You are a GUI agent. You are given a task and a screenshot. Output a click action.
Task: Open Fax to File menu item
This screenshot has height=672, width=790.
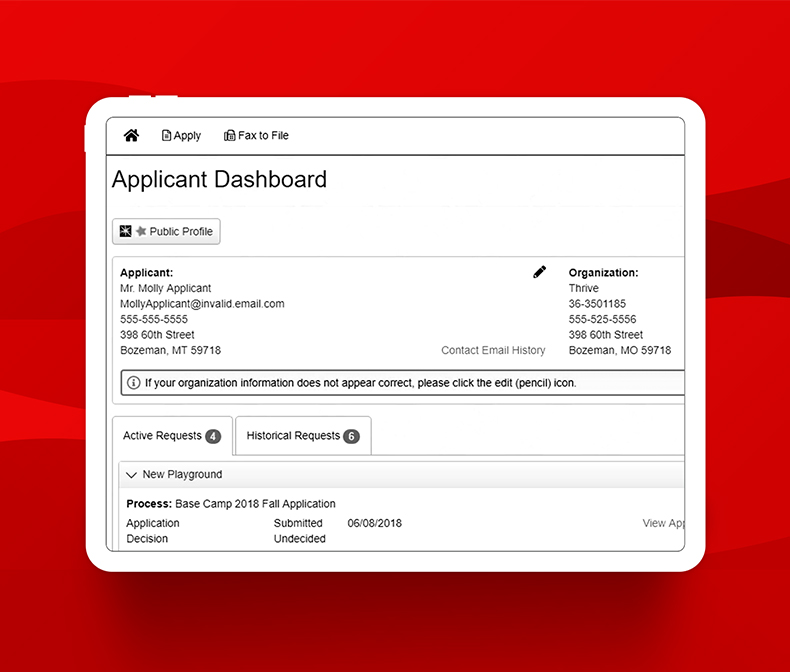(x=263, y=136)
